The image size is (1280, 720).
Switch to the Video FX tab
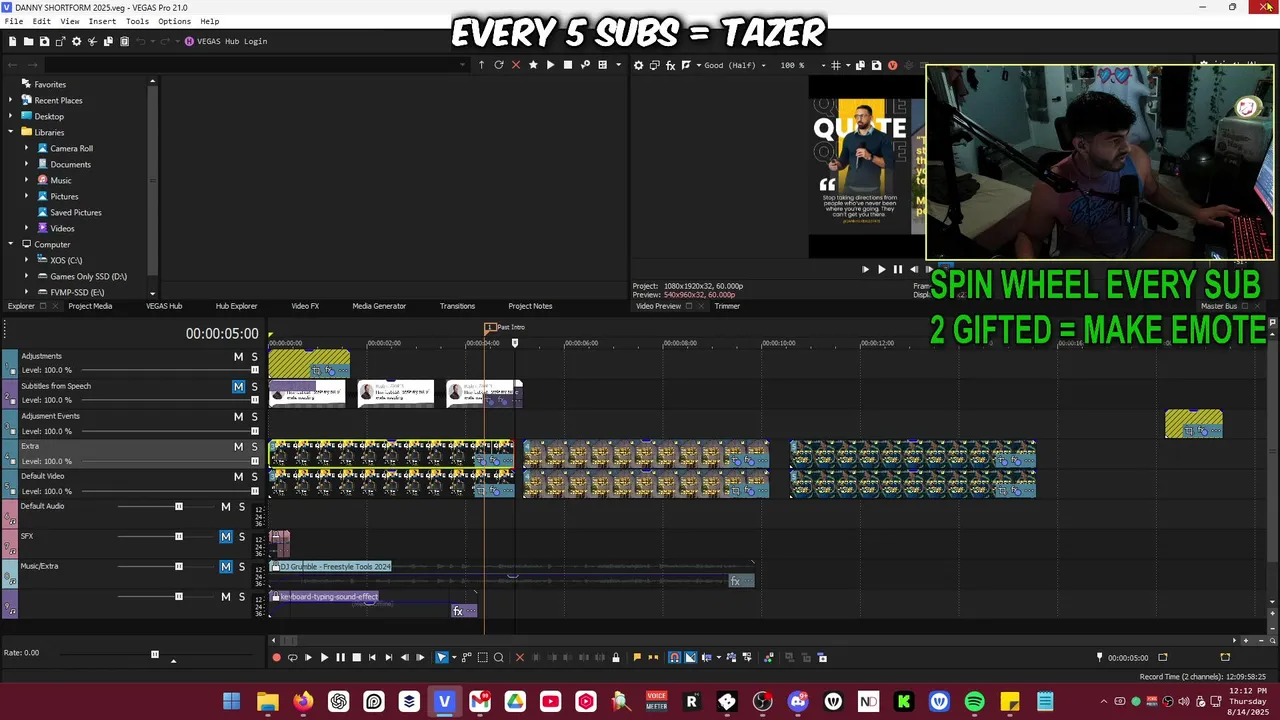coord(305,306)
